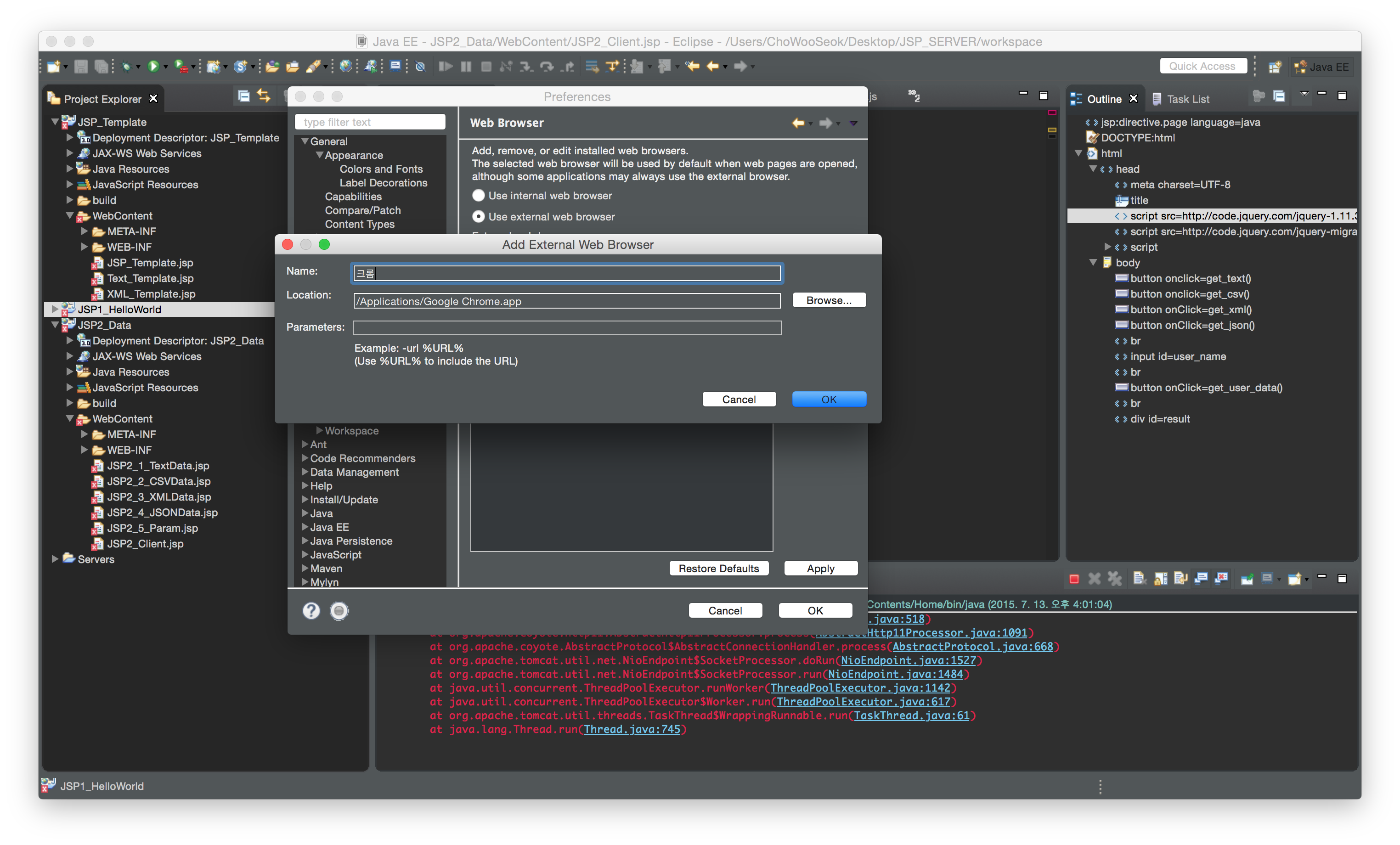Click the red Terminate console button

tap(1073, 579)
